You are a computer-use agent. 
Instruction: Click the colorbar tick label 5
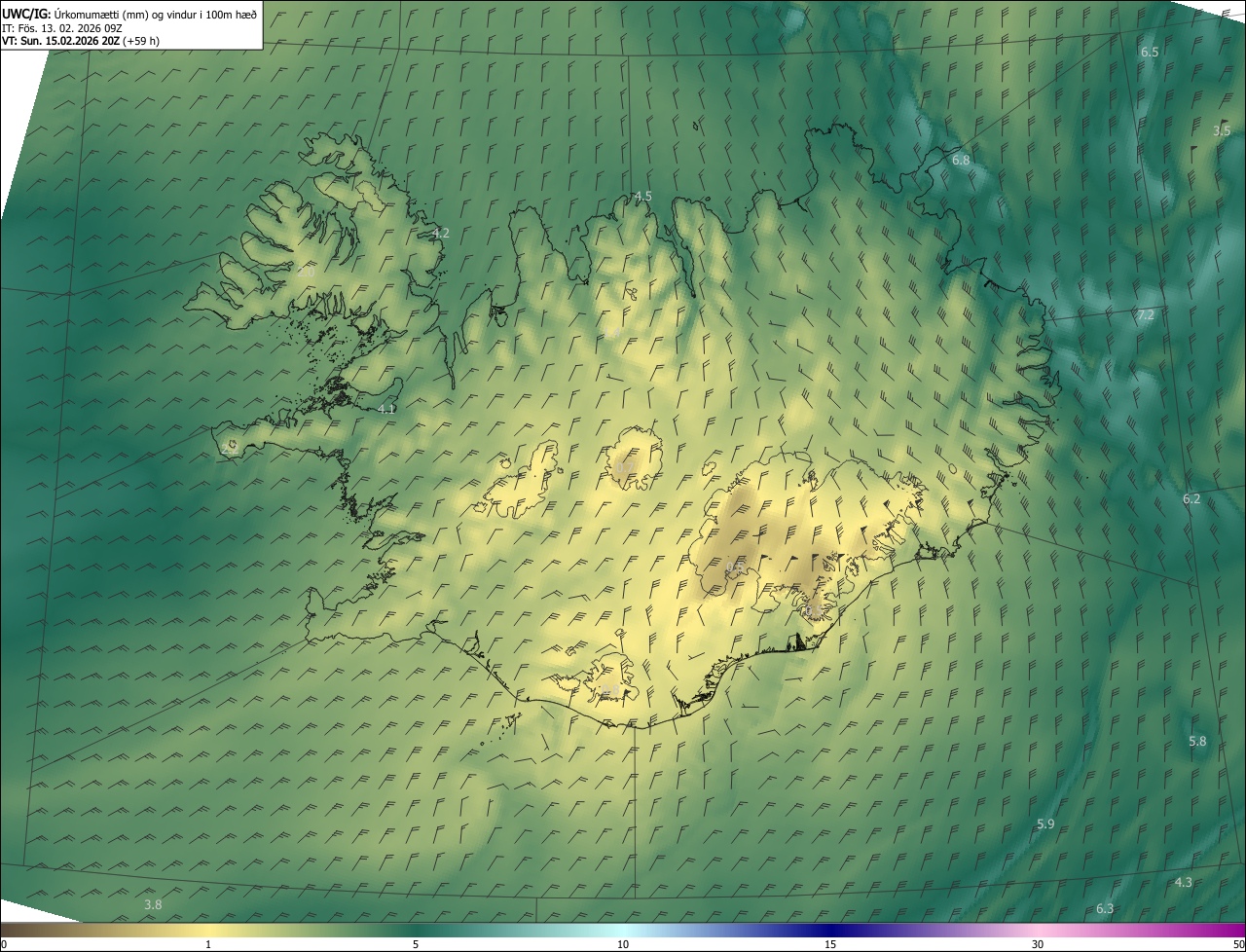point(416,944)
